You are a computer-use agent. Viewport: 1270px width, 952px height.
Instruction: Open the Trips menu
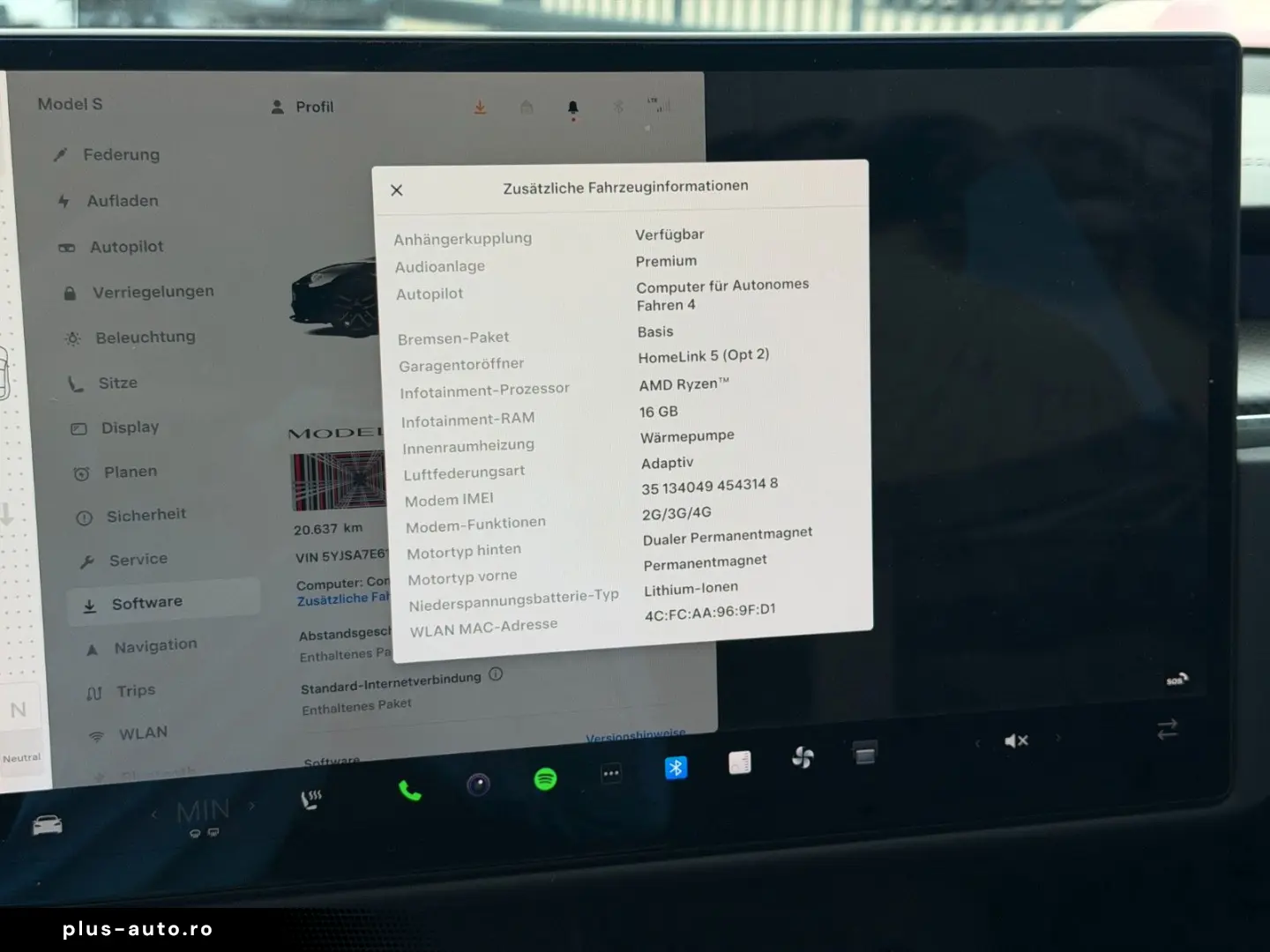pyautogui.click(x=121, y=691)
